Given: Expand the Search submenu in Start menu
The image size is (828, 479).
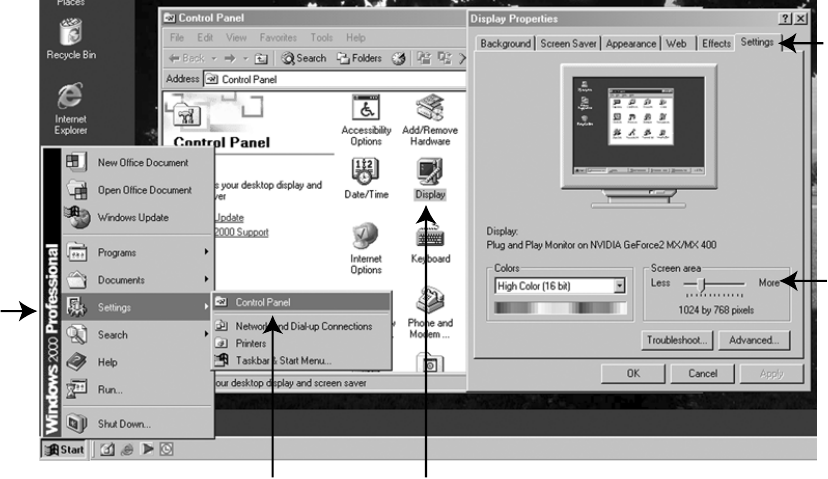Looking at the screenshot, I should point(137,335).
